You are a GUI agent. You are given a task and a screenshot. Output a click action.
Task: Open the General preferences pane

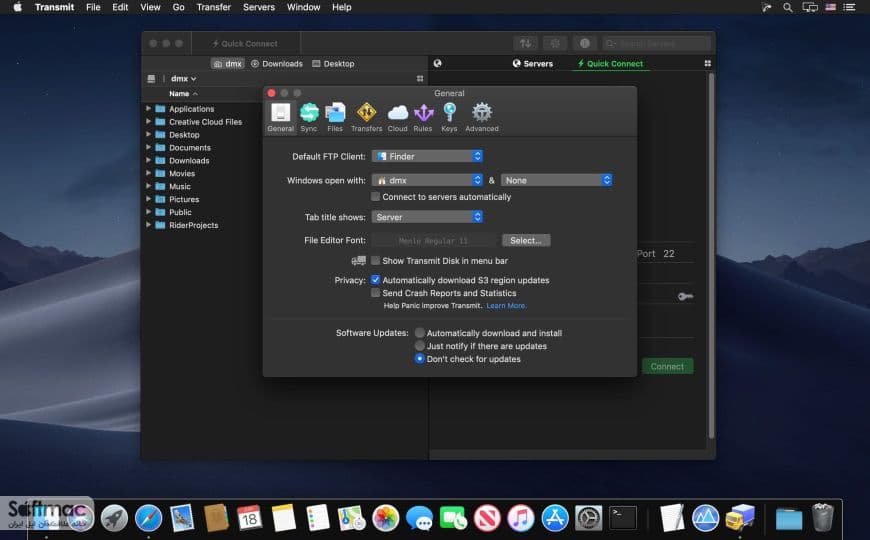coord(280,118)
